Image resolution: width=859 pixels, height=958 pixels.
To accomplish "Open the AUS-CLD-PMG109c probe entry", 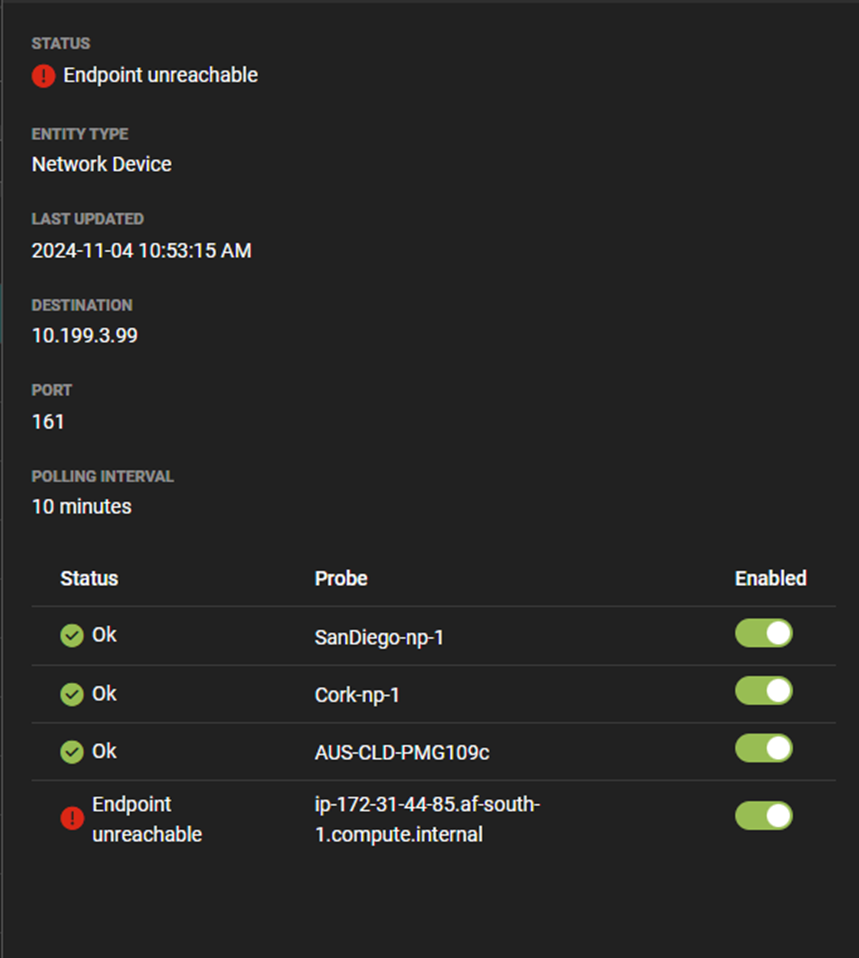I will click(x=402, y=752).
